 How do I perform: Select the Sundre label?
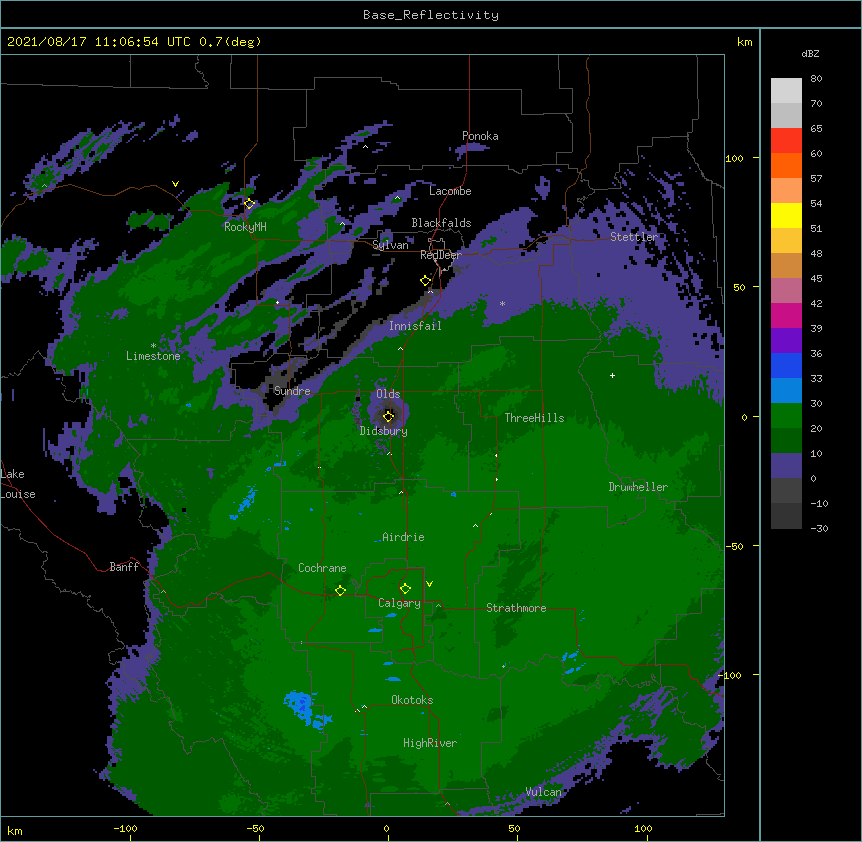pos(292,391)
